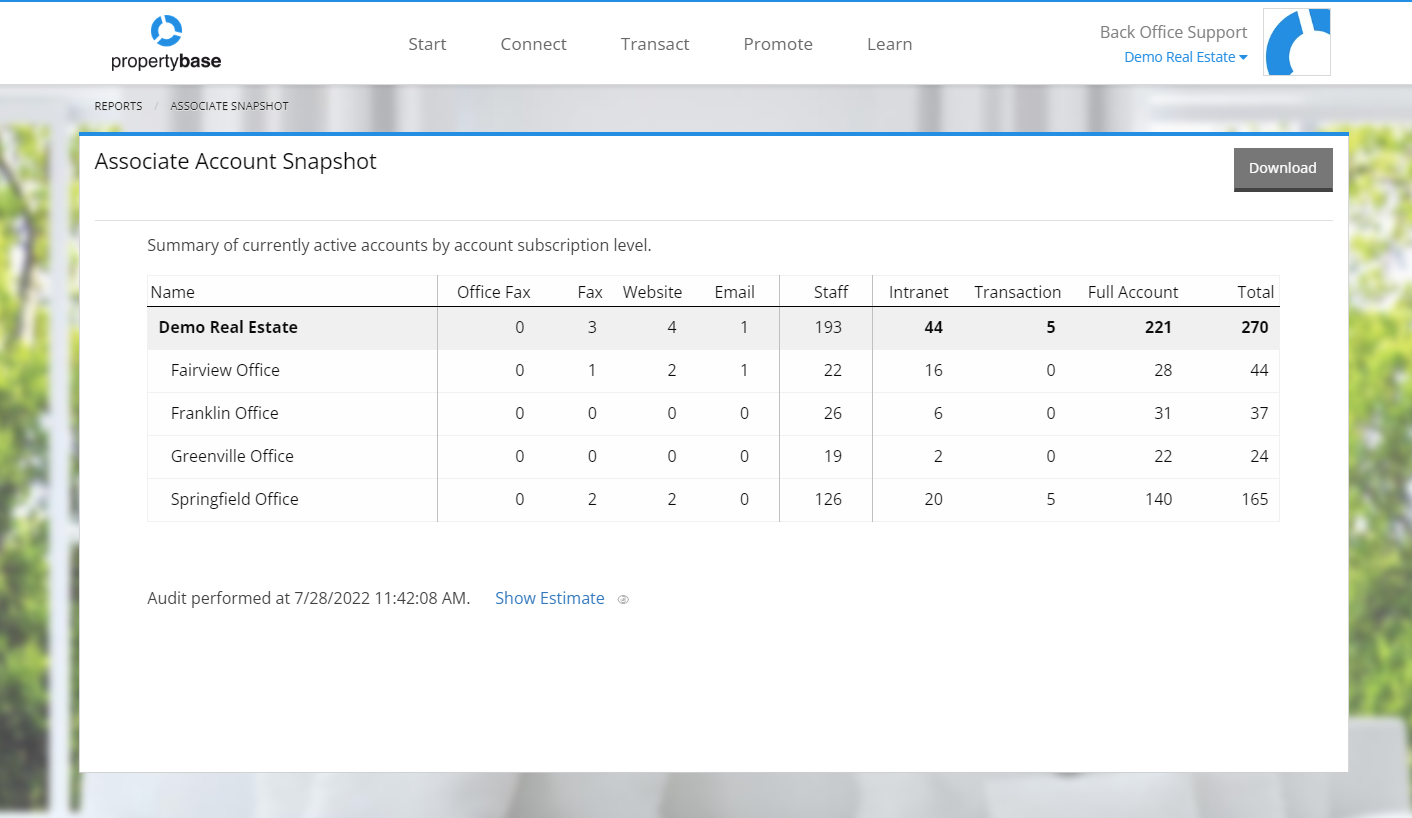
Task: Click the ASSOCIATE SNAPSHOT breadcrumb
Action: coord(229,105)
